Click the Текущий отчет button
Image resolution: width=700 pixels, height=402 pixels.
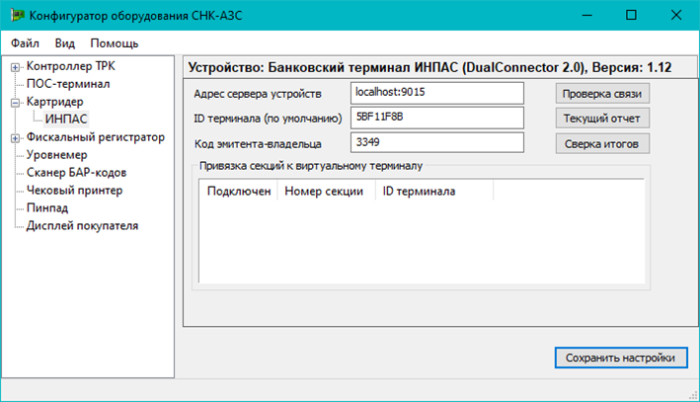(601, 118)
